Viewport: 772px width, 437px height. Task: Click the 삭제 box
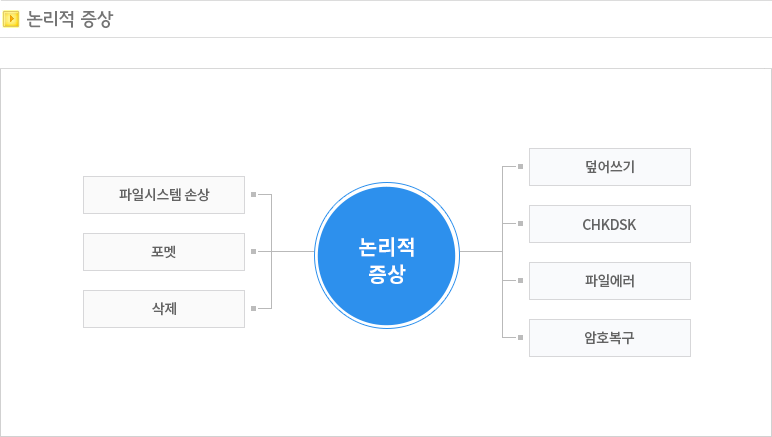click(x=164, y=309)
